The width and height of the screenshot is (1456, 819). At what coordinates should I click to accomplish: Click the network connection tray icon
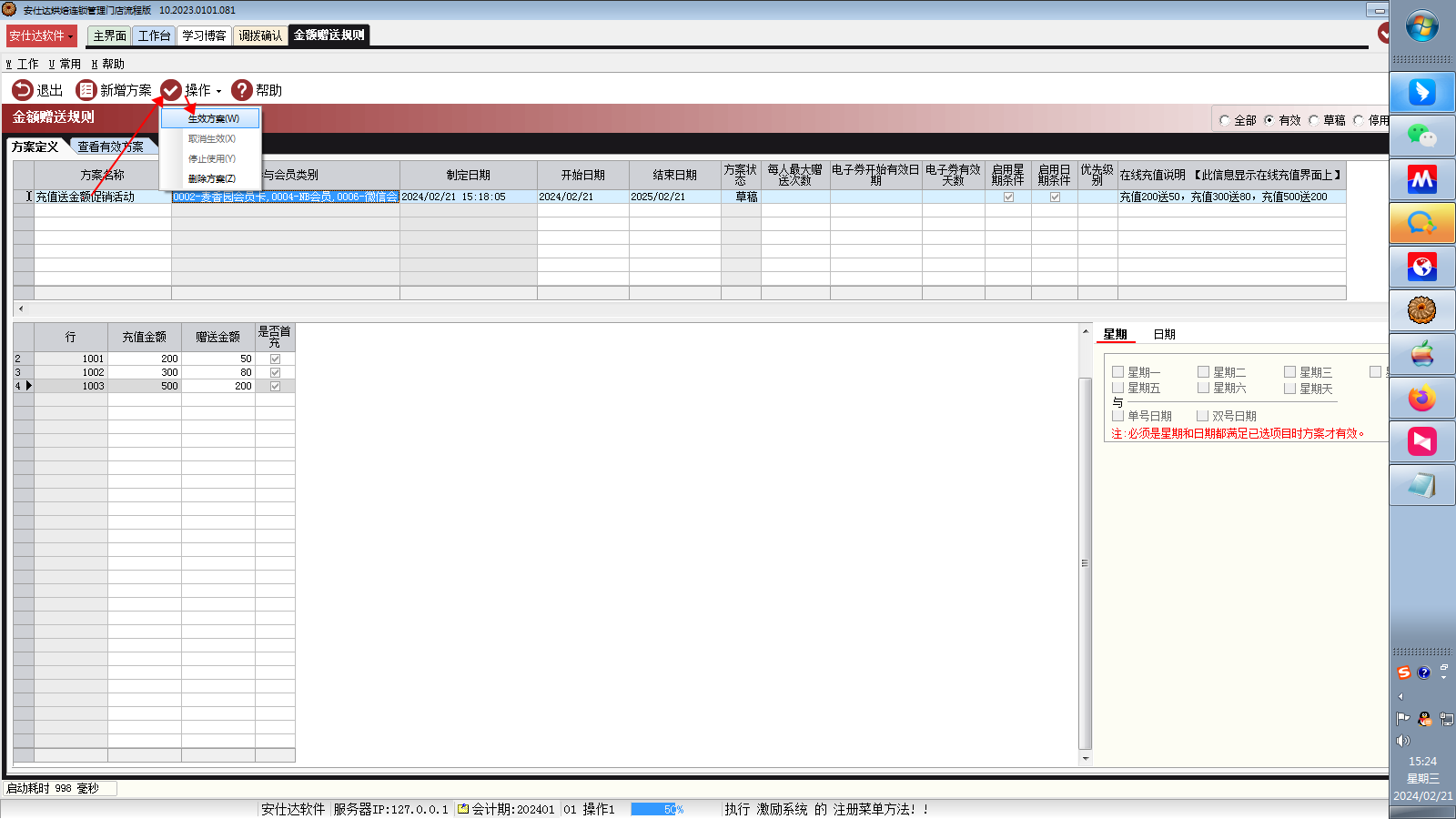pyautogui.click(x=1446, y=718)
